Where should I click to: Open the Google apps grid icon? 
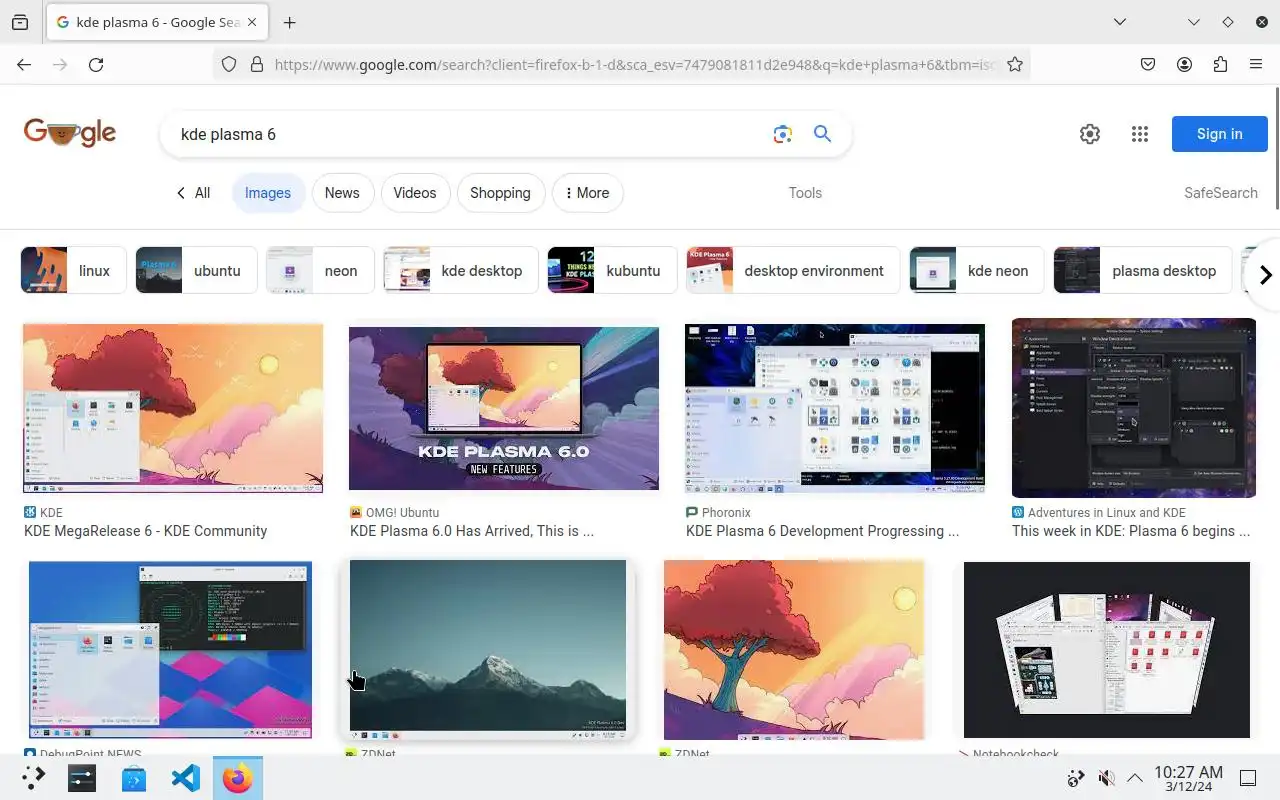[x=1140, y=134]
